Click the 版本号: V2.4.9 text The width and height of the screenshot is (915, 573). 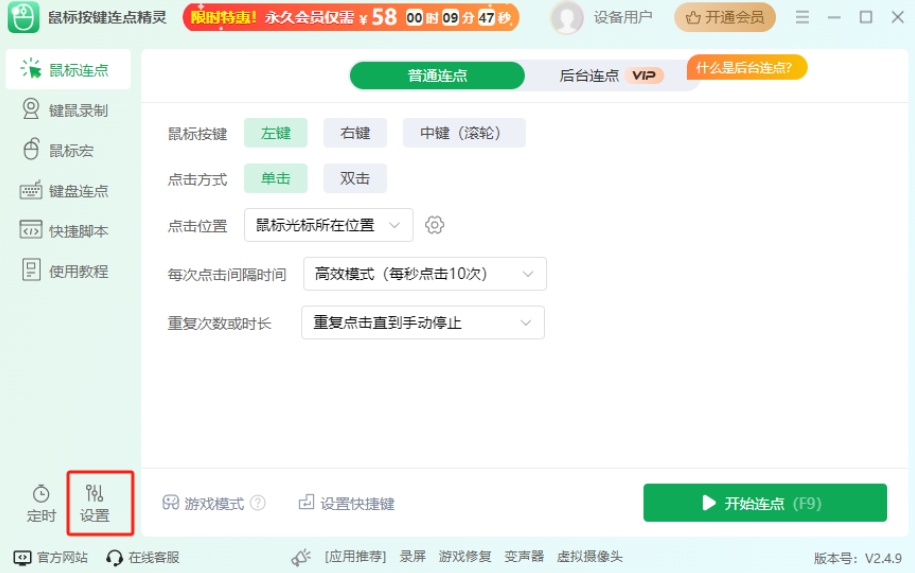[858, 558]
